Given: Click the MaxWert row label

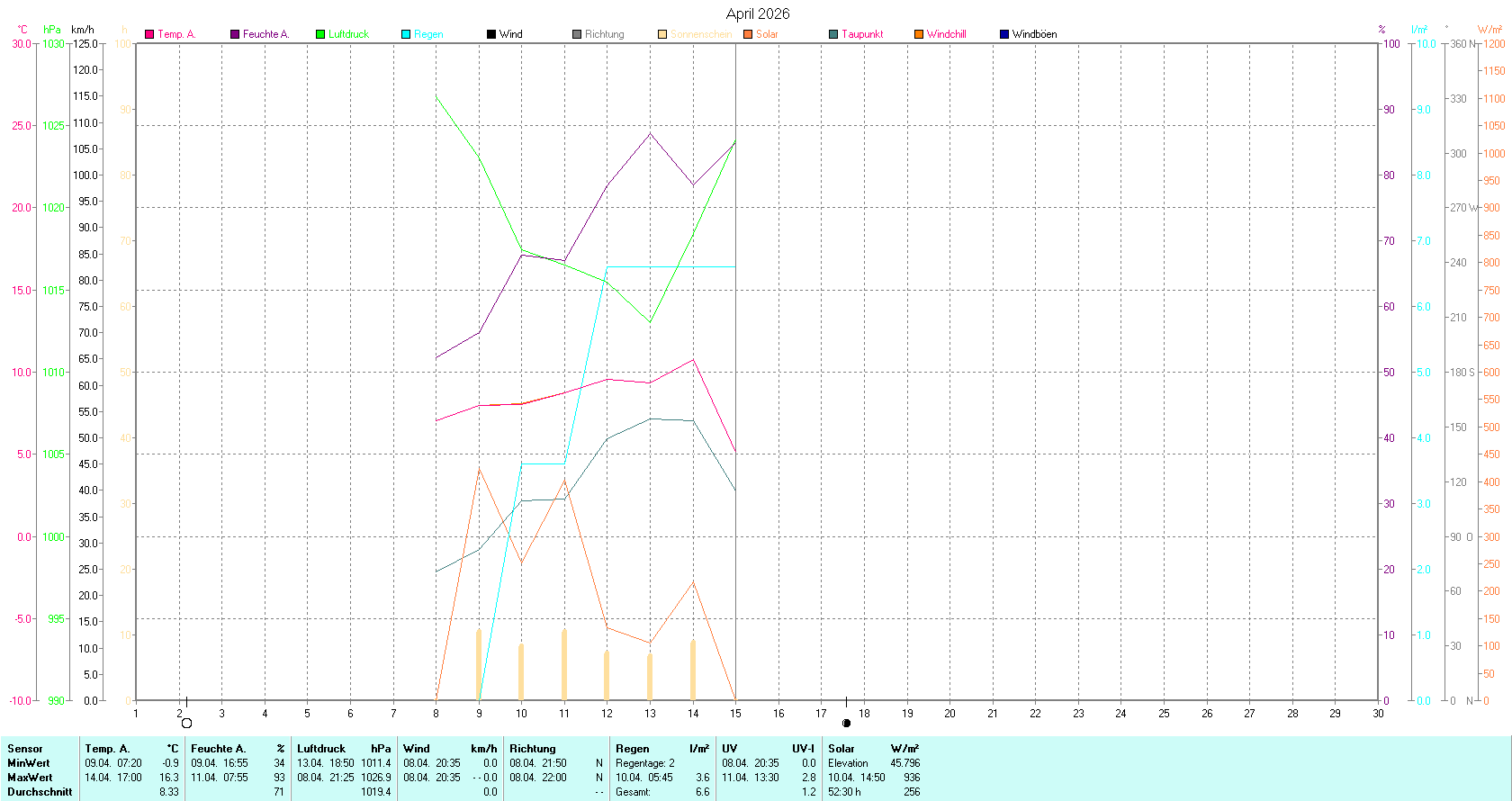Looking at the screenshot, I should pyautogui.click(x=30, y=778).
